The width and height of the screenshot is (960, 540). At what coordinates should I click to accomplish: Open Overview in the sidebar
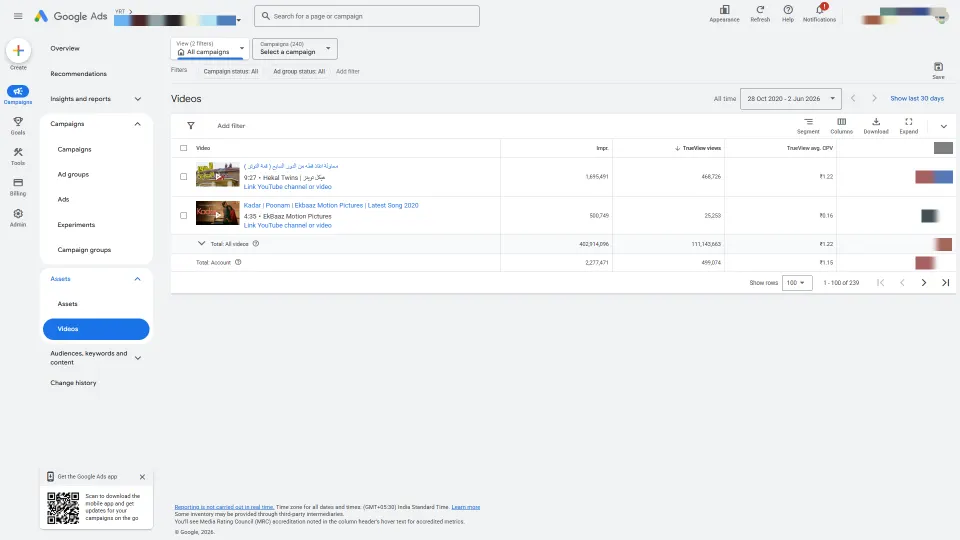point(65,48)
